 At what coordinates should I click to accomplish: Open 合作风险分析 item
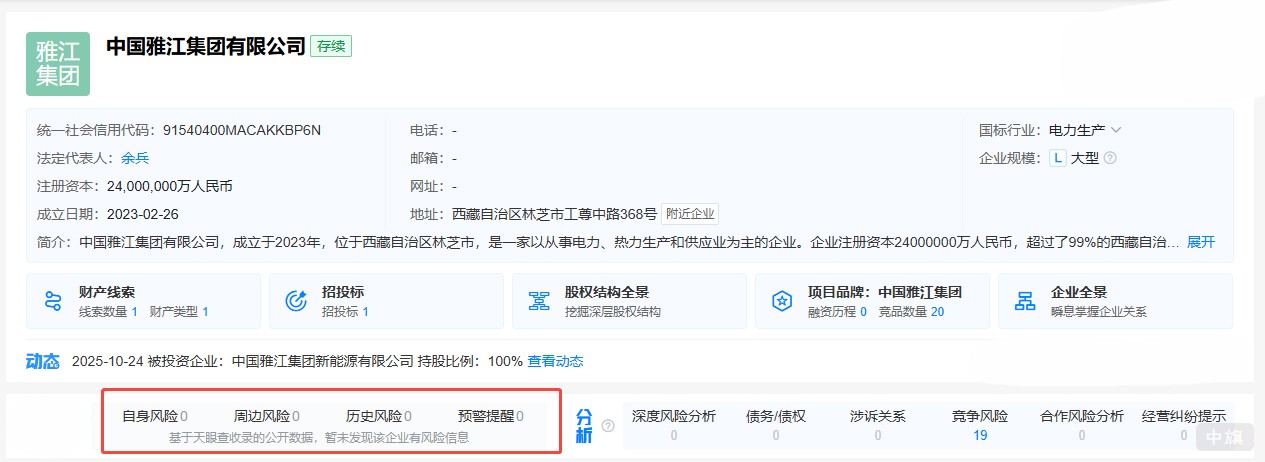click(x=1082, y=425)
